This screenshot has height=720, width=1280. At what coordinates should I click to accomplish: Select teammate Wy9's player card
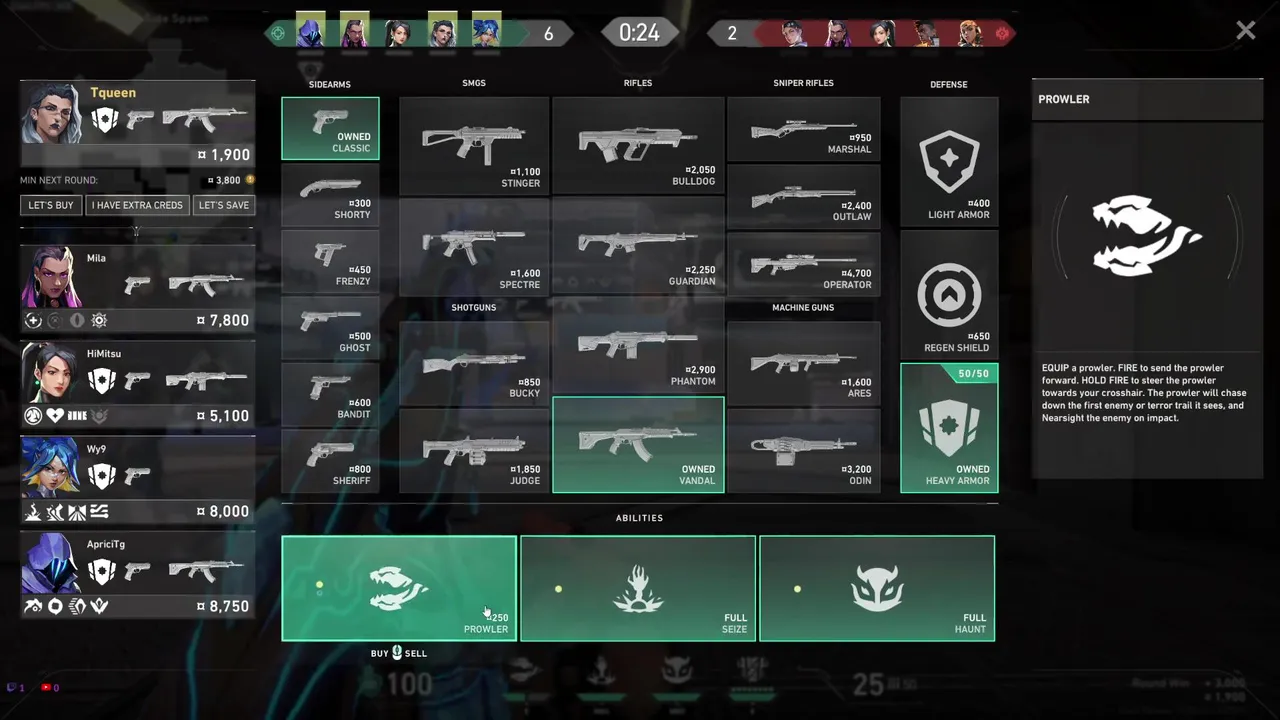137,481
